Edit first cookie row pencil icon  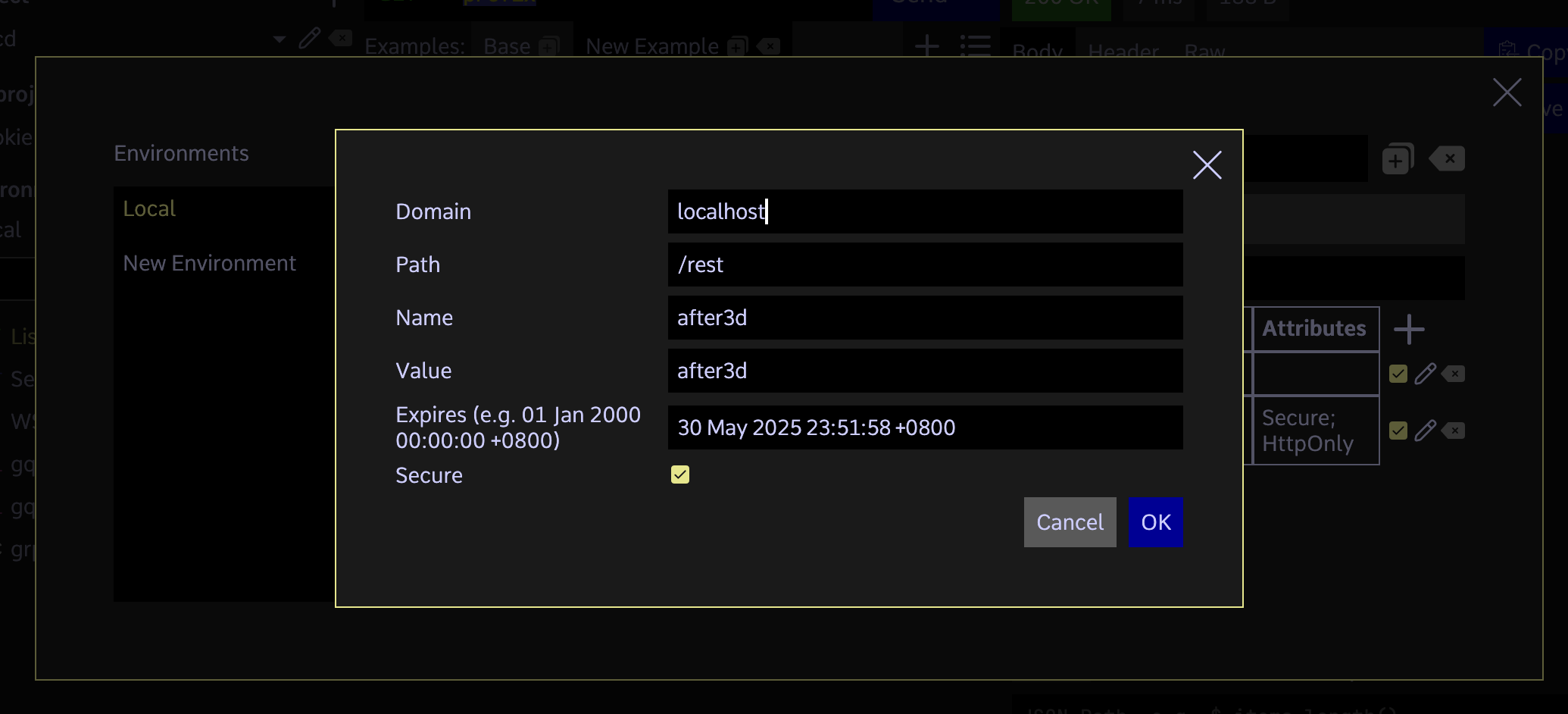tap(1425, 374)
